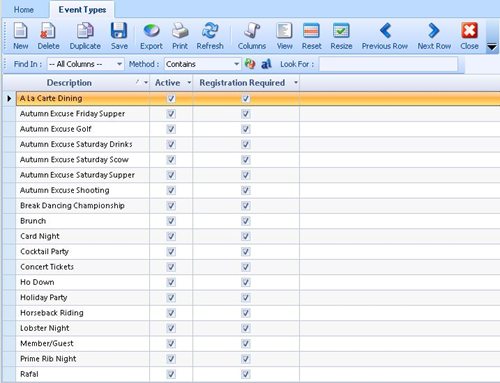Image resolution: width=500 pixels, height=383 pixels.
Task: Uncheck Registration Required for Brunch
Action: coord(246,221)
